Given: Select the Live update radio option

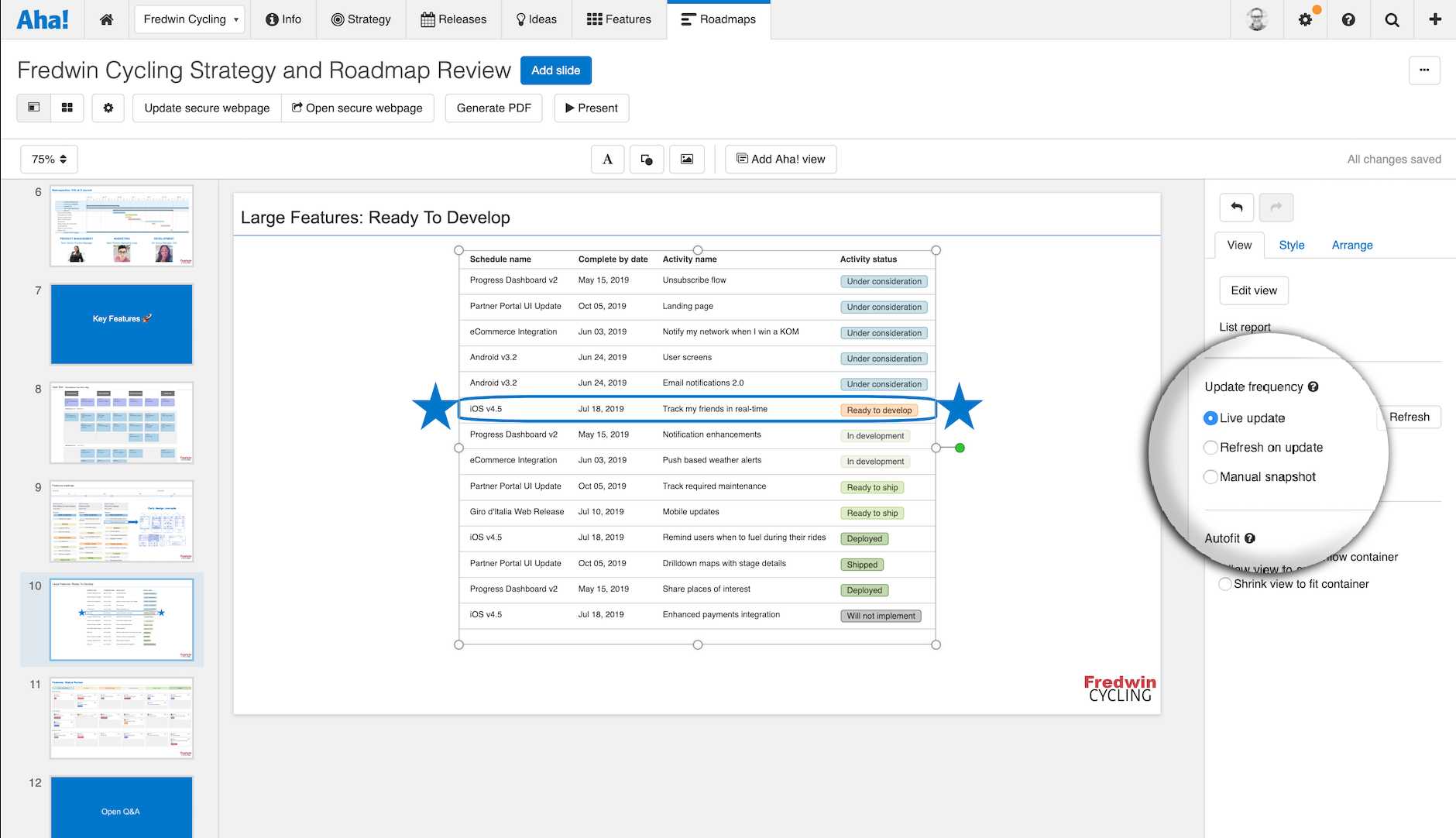Looking at the screenshot, I should [1210, 418].
